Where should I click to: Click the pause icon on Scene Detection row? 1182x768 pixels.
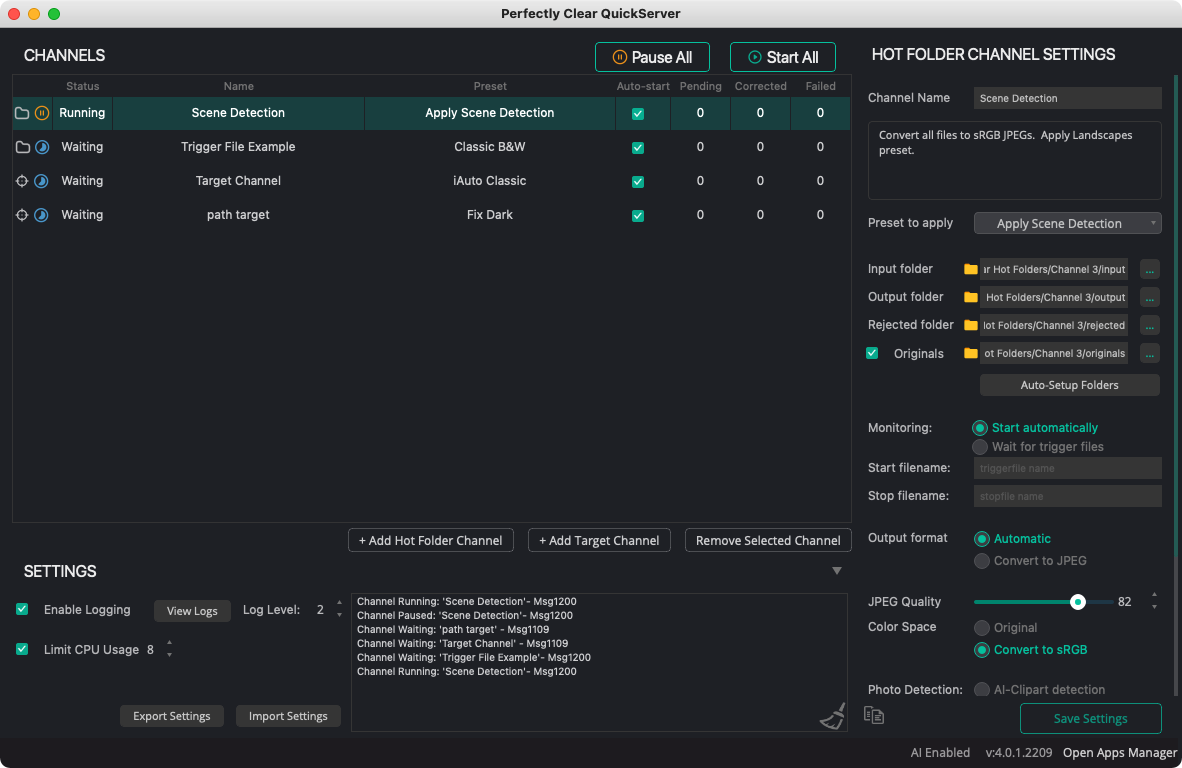pyautogui.click(x=42, y=113)
